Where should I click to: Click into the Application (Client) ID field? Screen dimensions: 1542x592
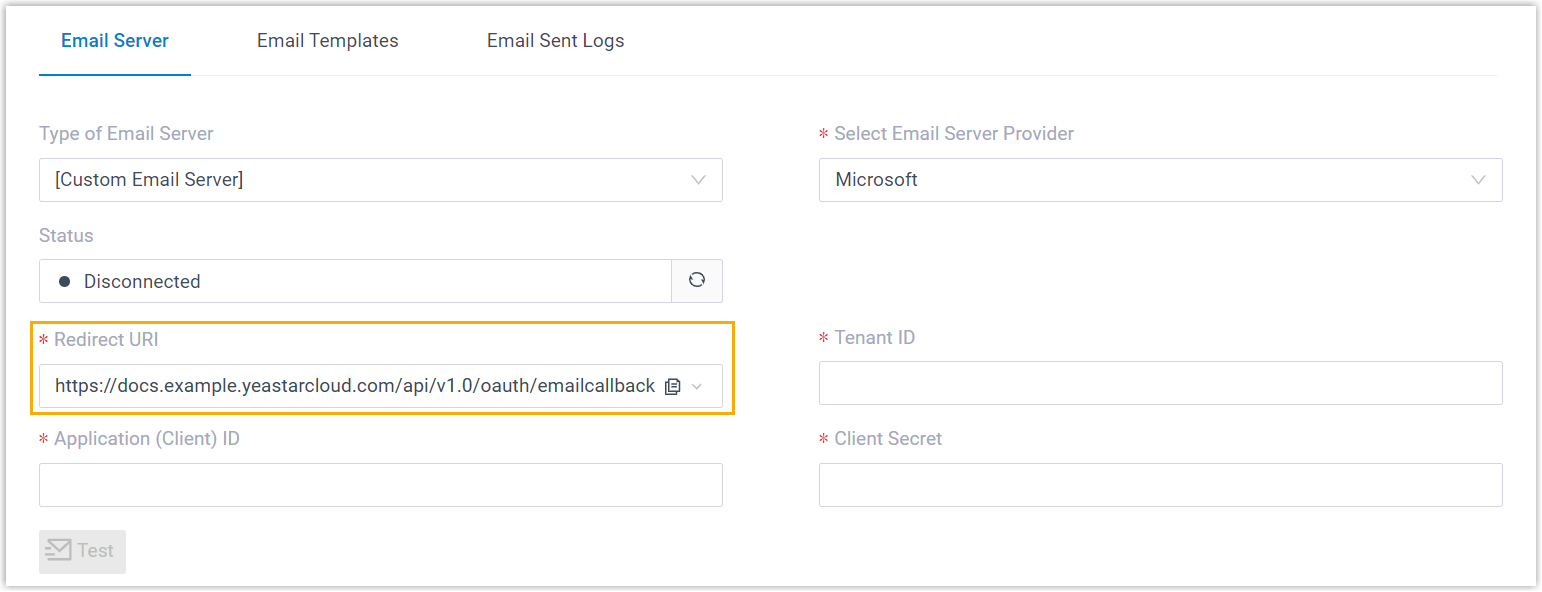tap(380, 485)
